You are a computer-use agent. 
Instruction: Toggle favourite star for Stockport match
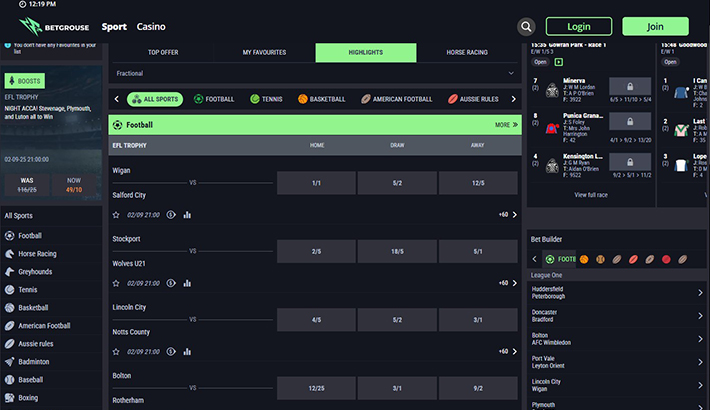[x=116, y=283]
